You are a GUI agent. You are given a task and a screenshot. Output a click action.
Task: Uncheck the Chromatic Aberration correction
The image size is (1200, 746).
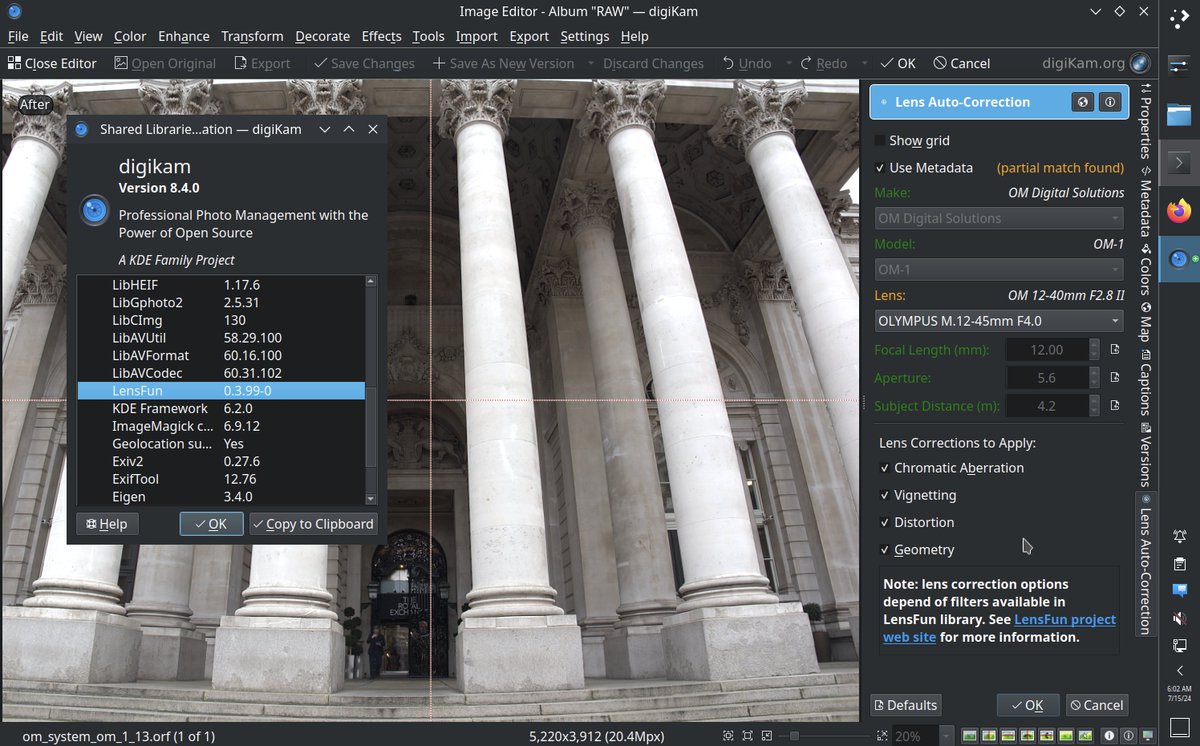[x=885, y=467]
